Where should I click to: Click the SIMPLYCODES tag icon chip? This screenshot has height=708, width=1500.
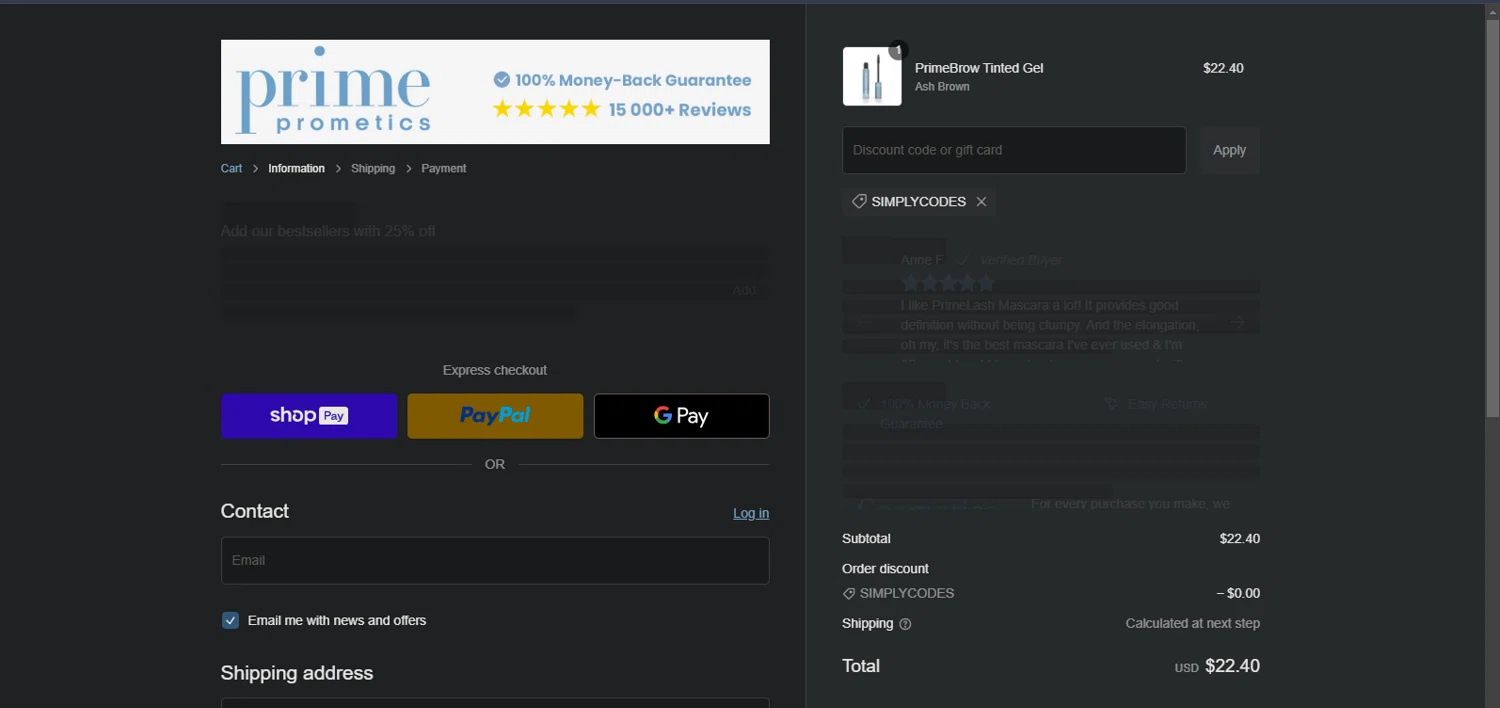click(859, 202)
